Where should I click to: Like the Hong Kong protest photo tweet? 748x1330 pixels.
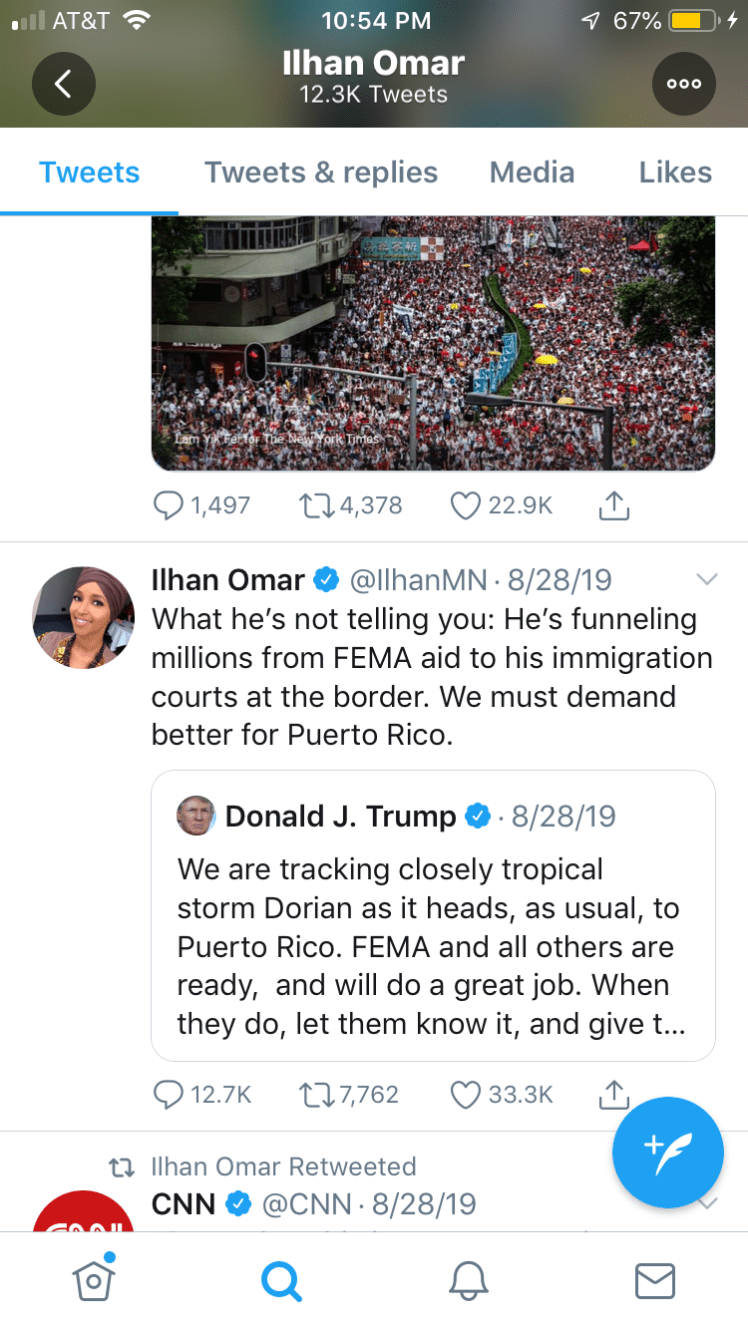pos(466,506)
